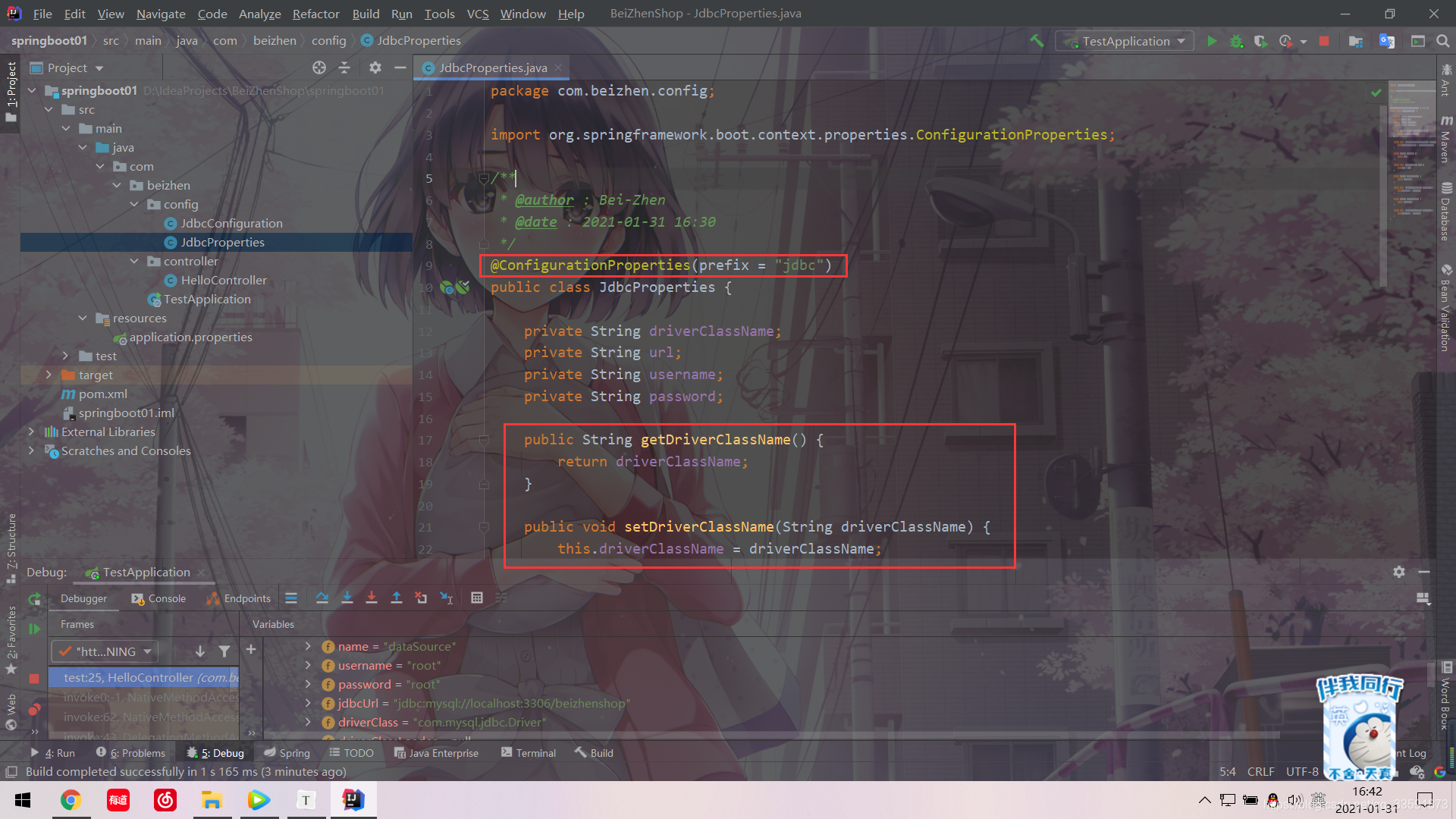Viewport: 1456px width, 819px height.
Task: Open the Terminal tool window tab
Action: pyautogui.click(x=529, y=753)
